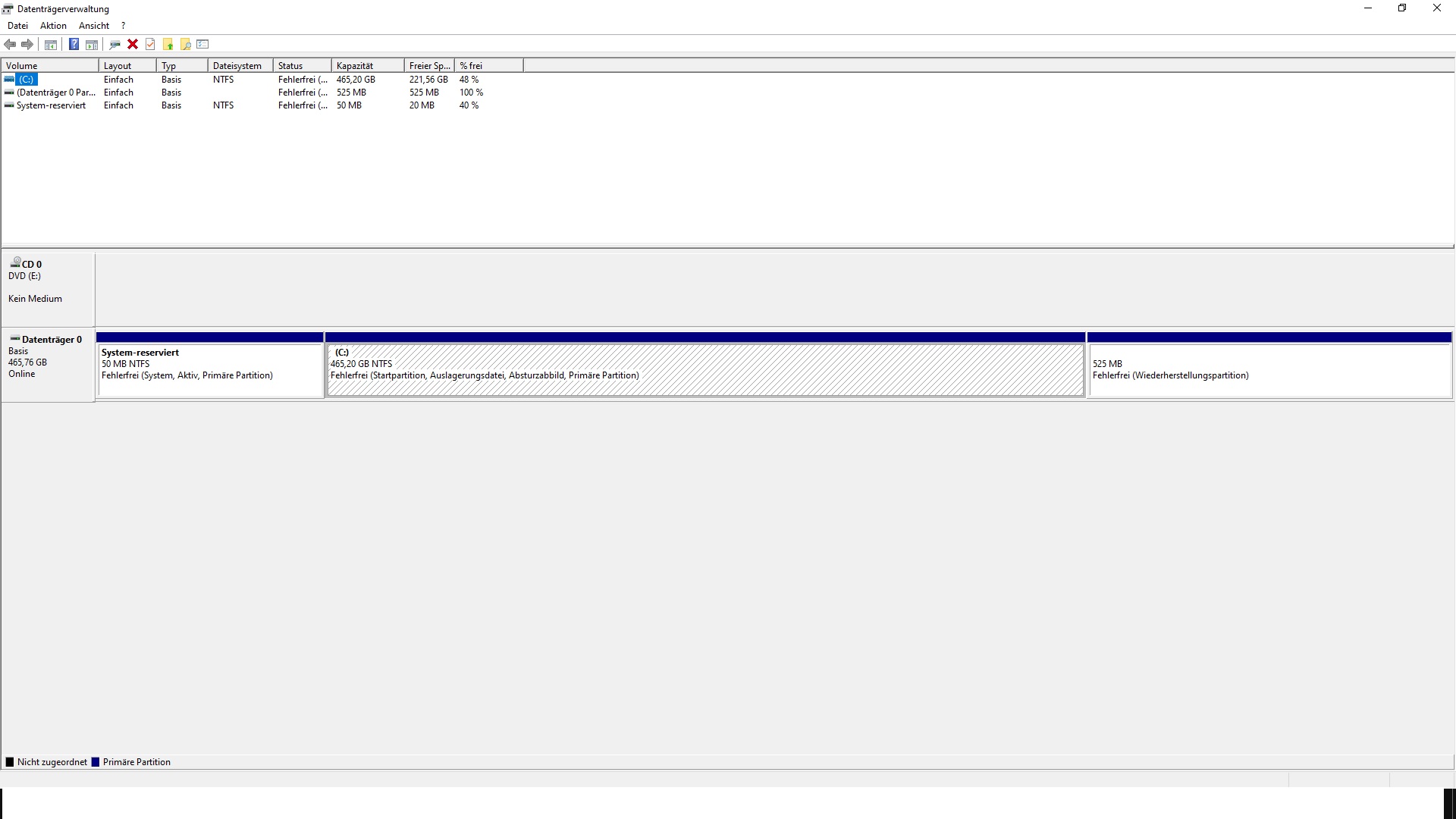Open help via blue question mark icon
The image size is (1456, 819).
tap(74, 44)
